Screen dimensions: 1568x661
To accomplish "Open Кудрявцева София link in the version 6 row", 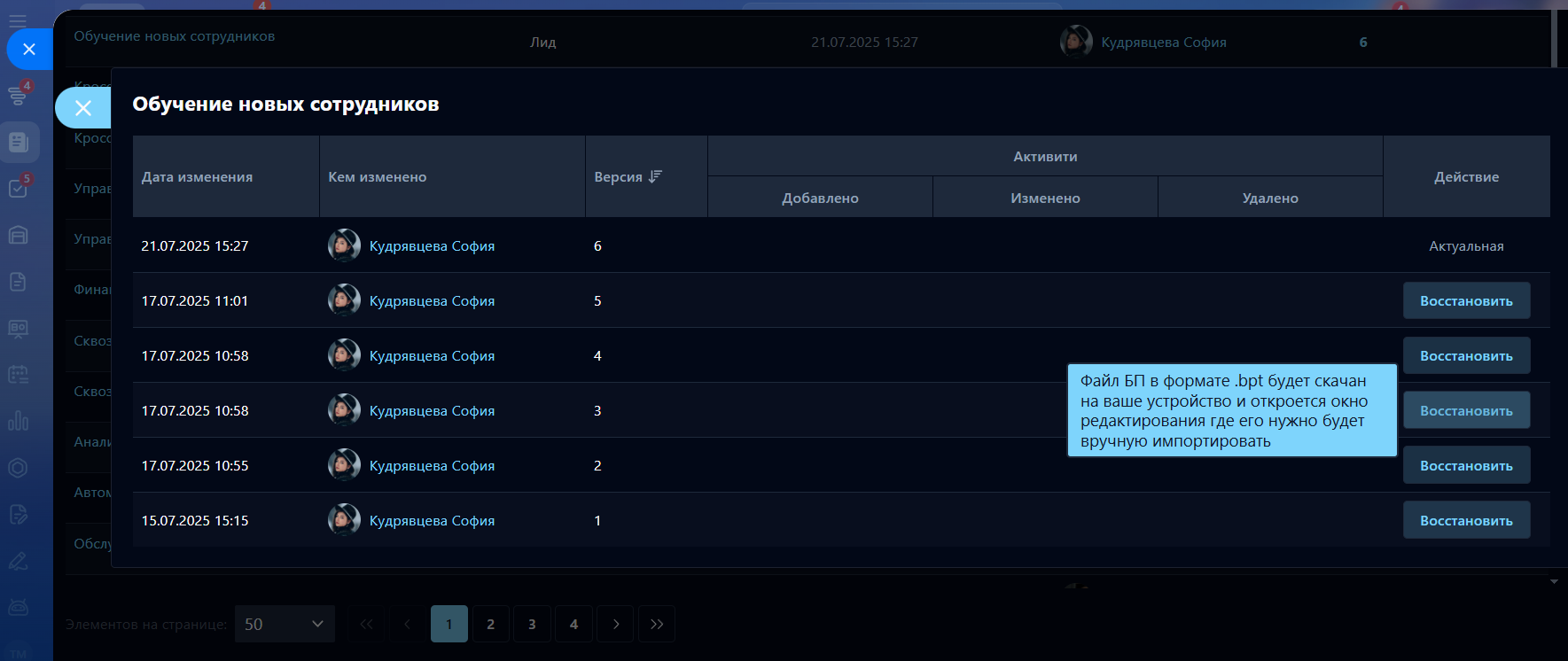I will 432,246.
